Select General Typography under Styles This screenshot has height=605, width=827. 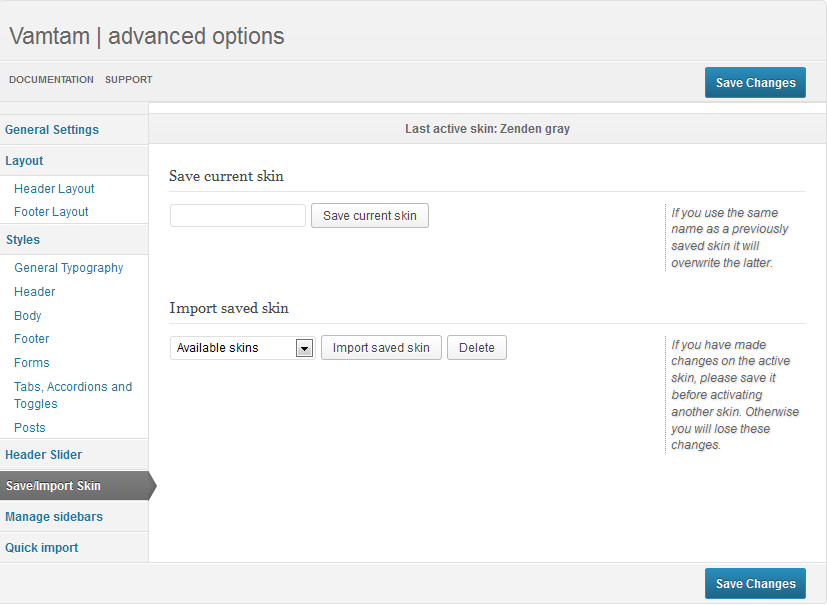[x=69, y=268]
